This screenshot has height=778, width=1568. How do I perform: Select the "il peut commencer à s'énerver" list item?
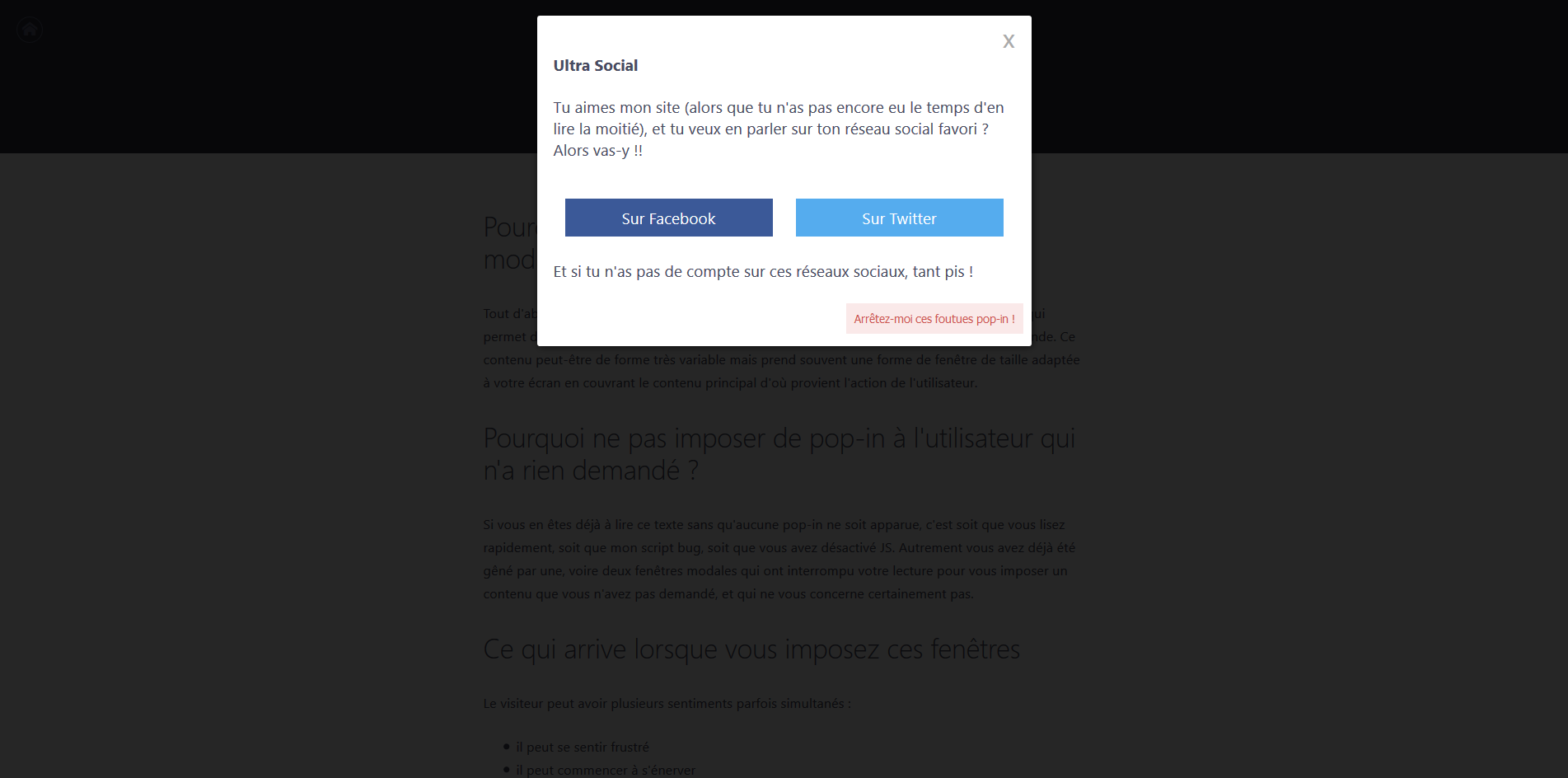tap(606, 770)
